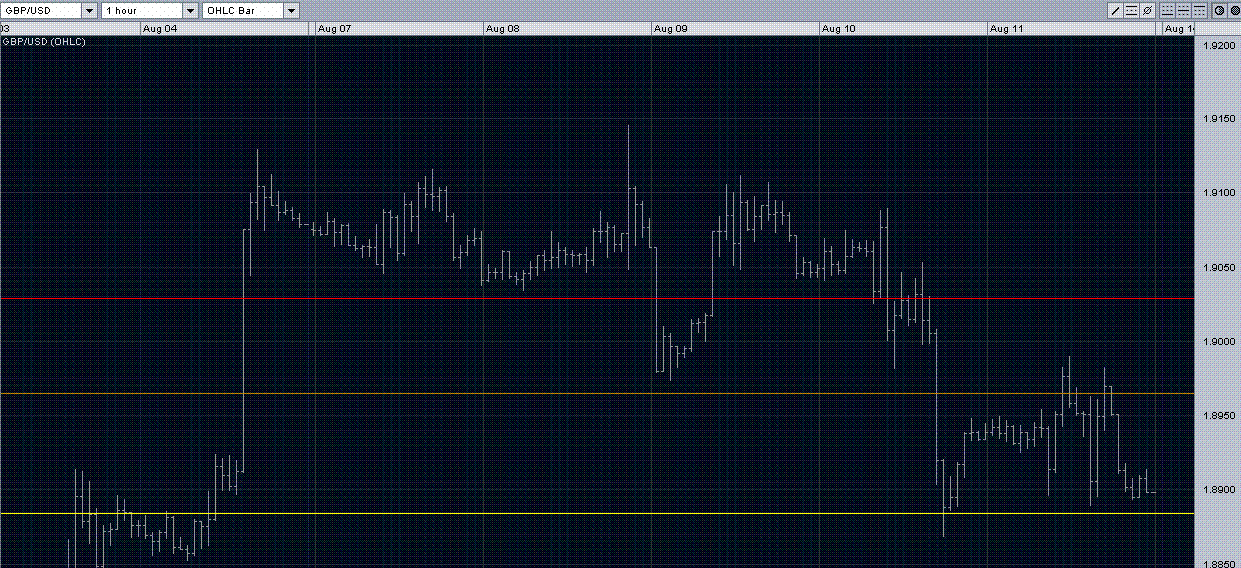The image size is (1241, 568).
Task: Select the horizontal lines with dotted center tool
Action: [x=1132, y=10]
